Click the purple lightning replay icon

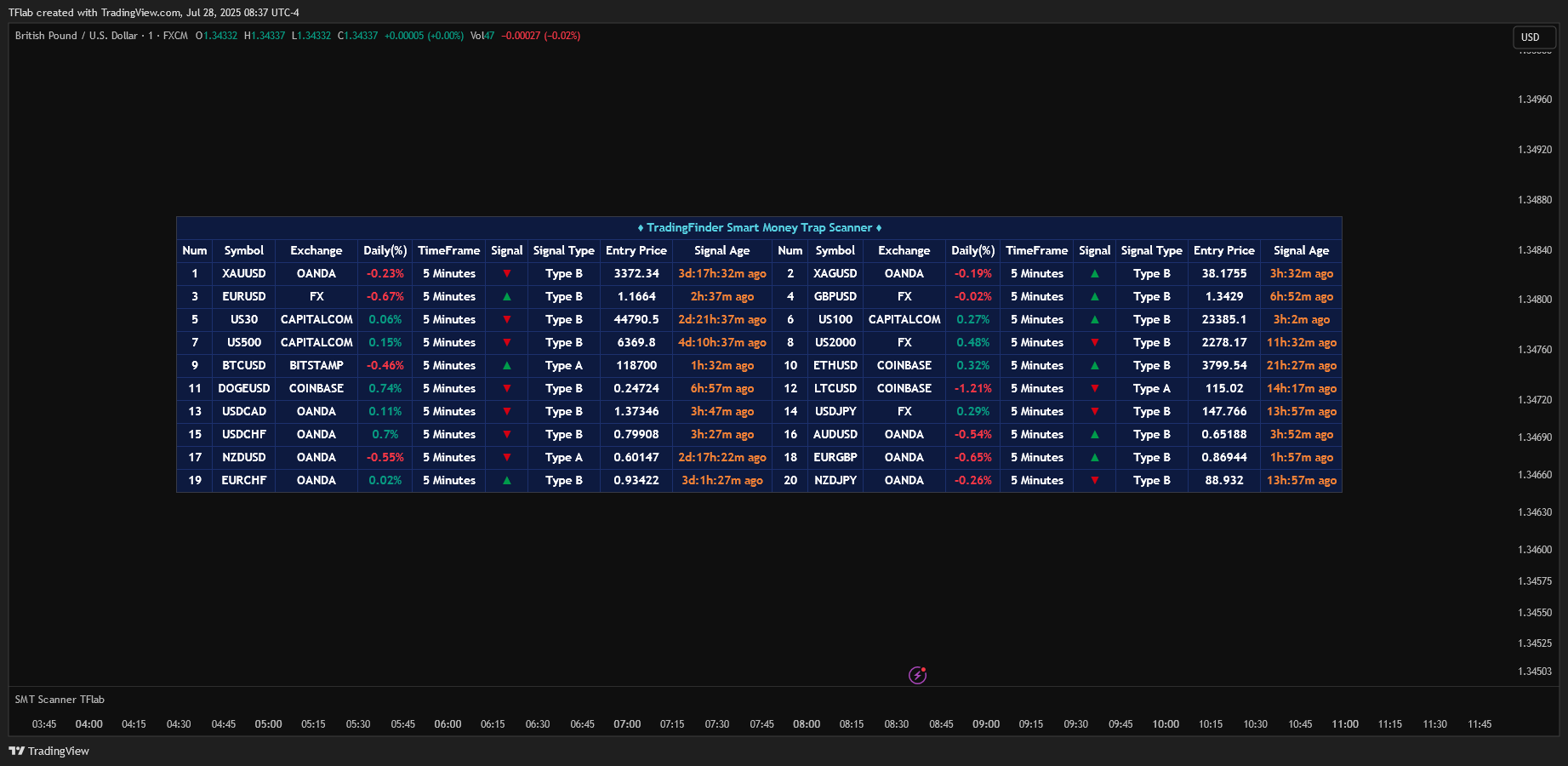tap(917, 675)
